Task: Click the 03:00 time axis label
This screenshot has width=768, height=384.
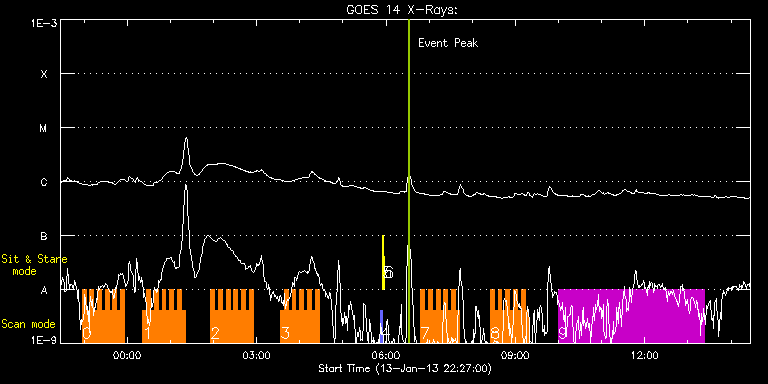Action: point(257,355)
